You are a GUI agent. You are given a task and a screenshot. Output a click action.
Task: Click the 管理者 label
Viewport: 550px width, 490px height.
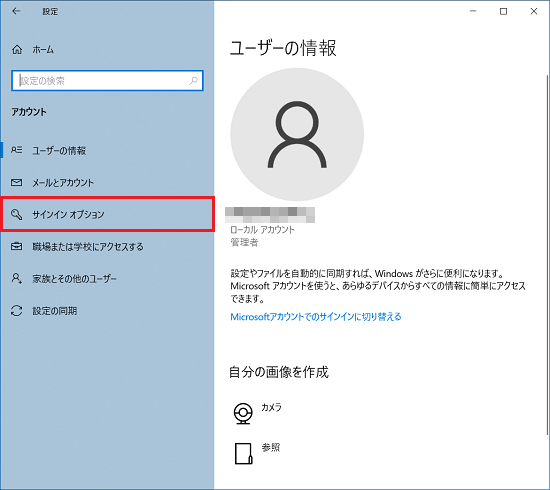tap(244, 242)
